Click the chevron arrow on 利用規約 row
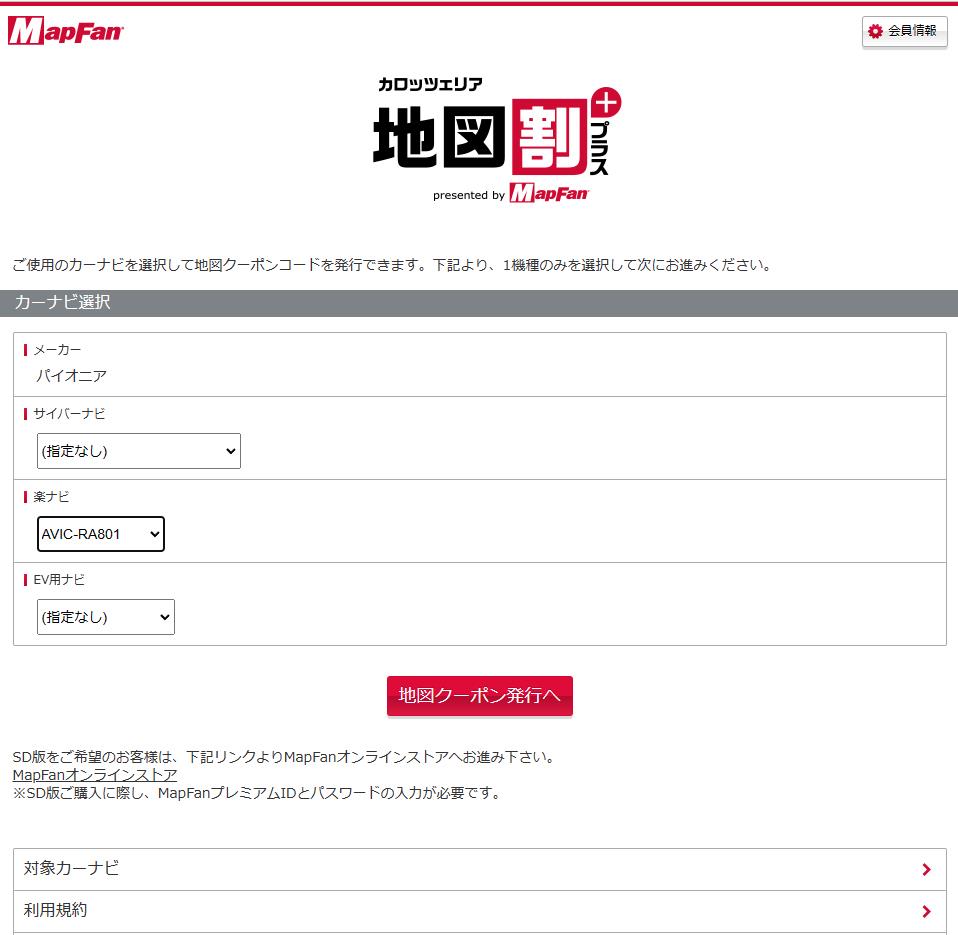 pyautogui.click(x=926, y=911)
